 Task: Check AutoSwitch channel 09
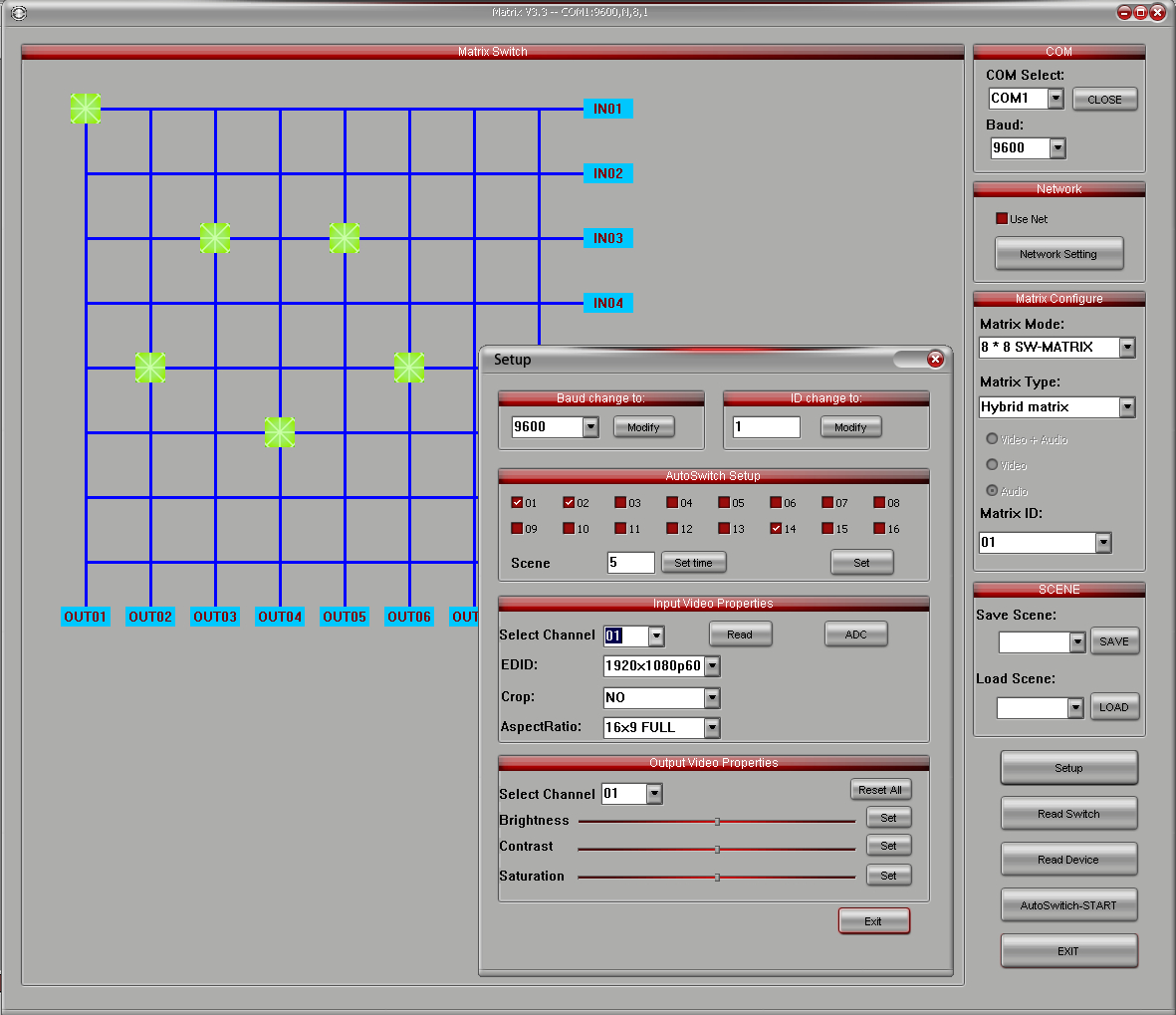(517, 528)
